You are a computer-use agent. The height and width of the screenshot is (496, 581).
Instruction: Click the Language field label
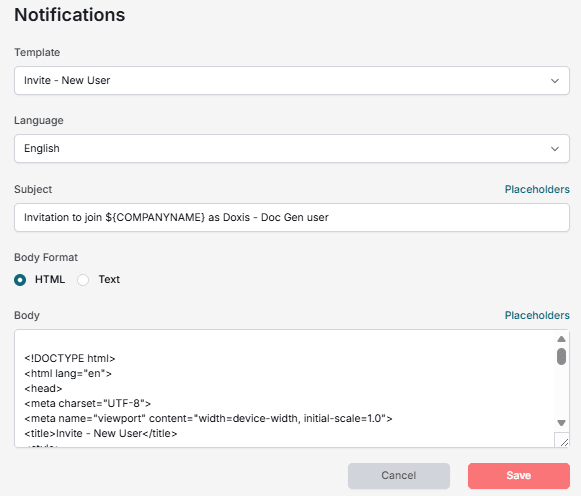click(x=39, y=121)
